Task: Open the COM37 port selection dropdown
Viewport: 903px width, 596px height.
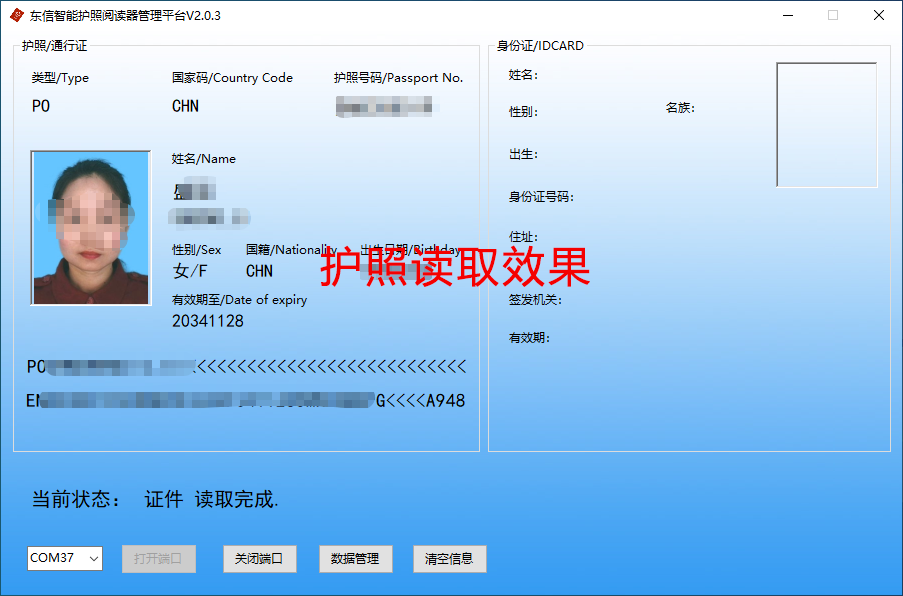Action: [x=91, y=559]
